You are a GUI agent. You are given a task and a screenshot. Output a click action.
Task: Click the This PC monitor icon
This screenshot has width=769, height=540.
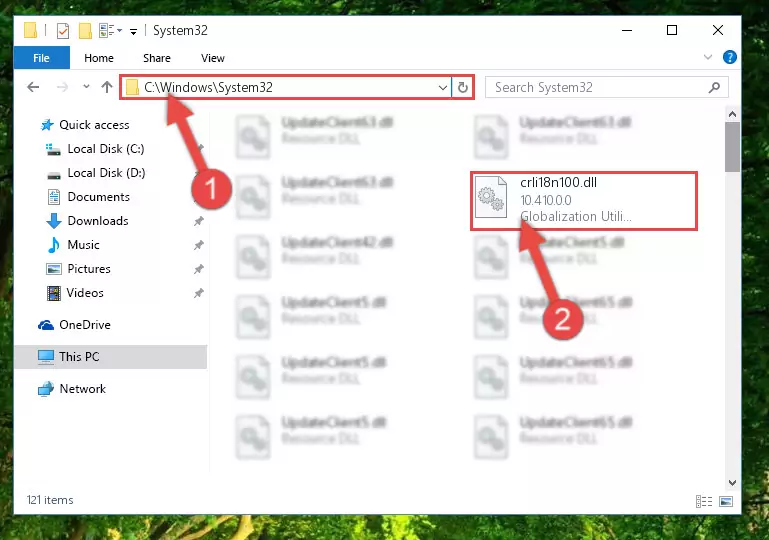point(46,357)
